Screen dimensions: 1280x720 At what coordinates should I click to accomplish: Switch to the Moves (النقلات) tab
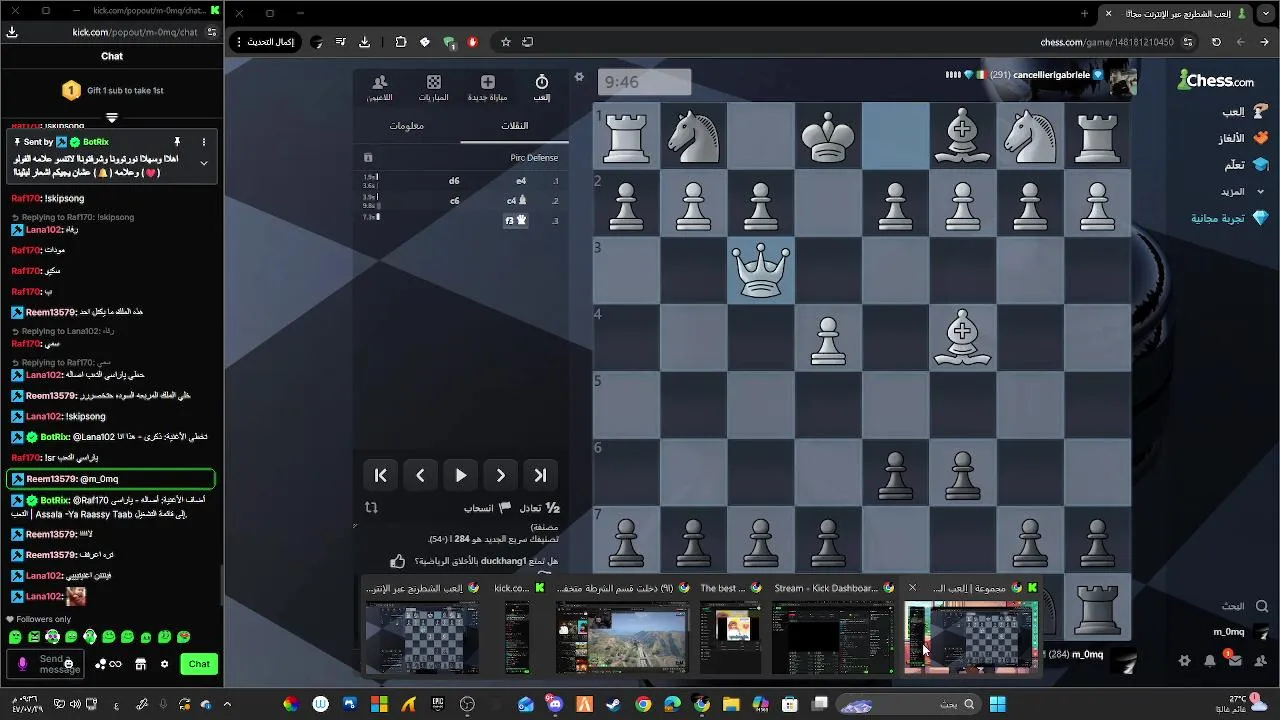tap(514, 126)
